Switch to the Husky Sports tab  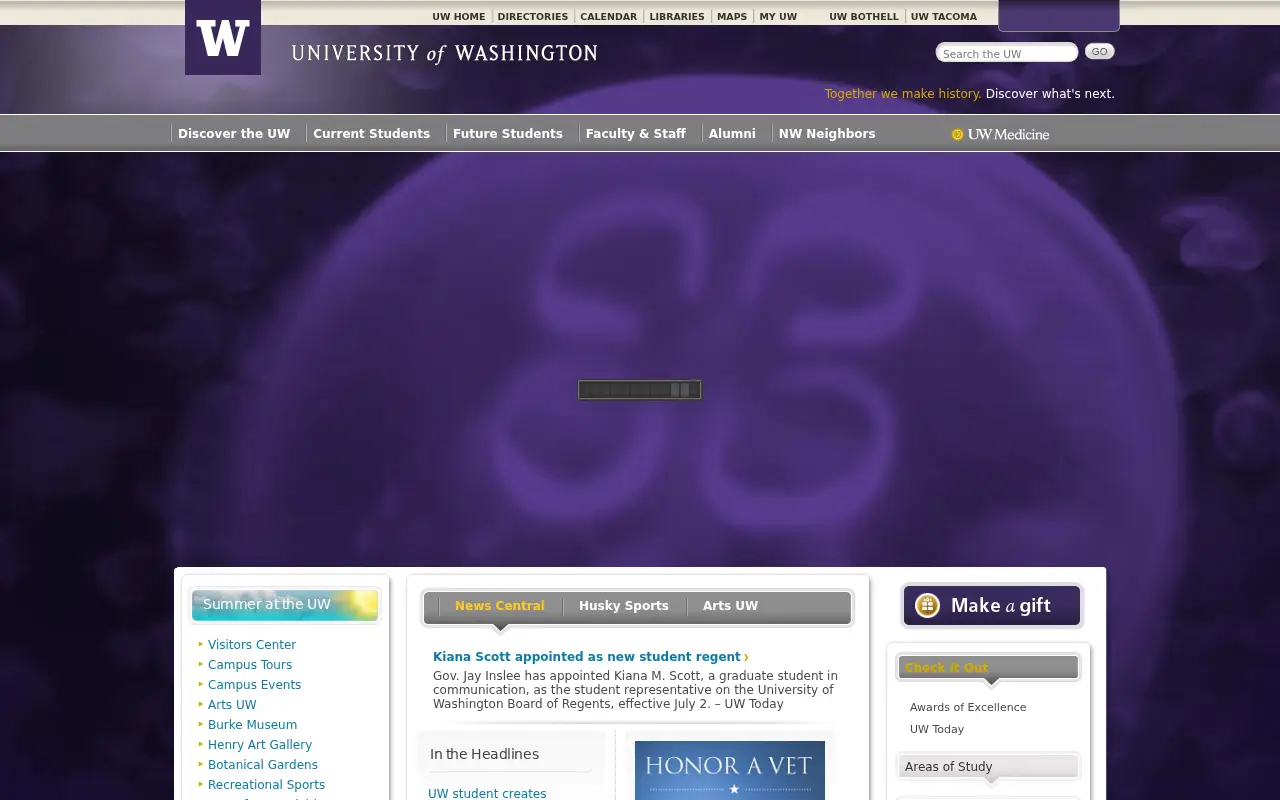pos(624,606)
